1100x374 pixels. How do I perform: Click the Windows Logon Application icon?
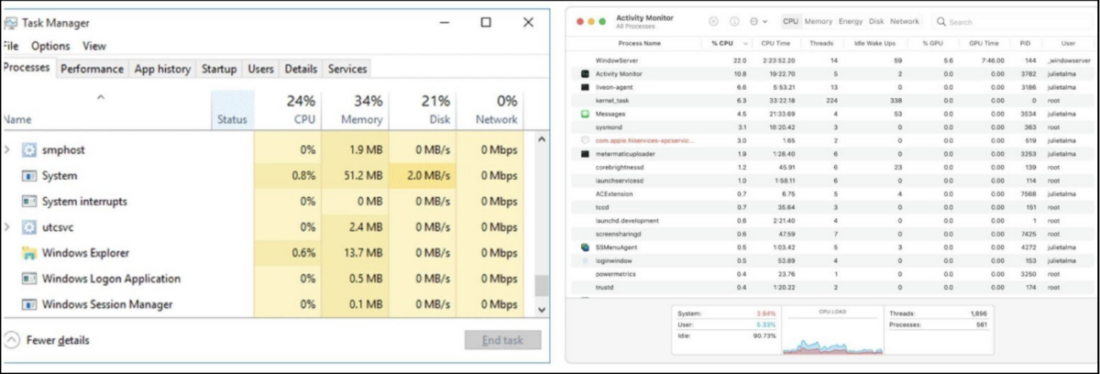pos(29,279)
